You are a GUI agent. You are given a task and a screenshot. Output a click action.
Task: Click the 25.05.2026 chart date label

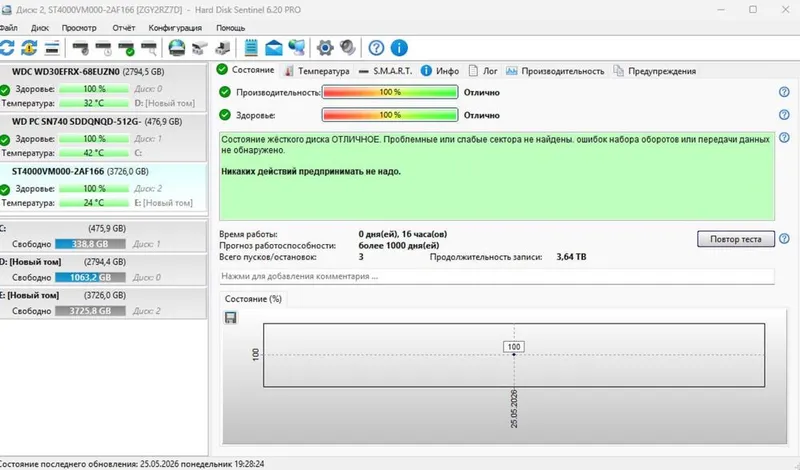coord(514,408)
